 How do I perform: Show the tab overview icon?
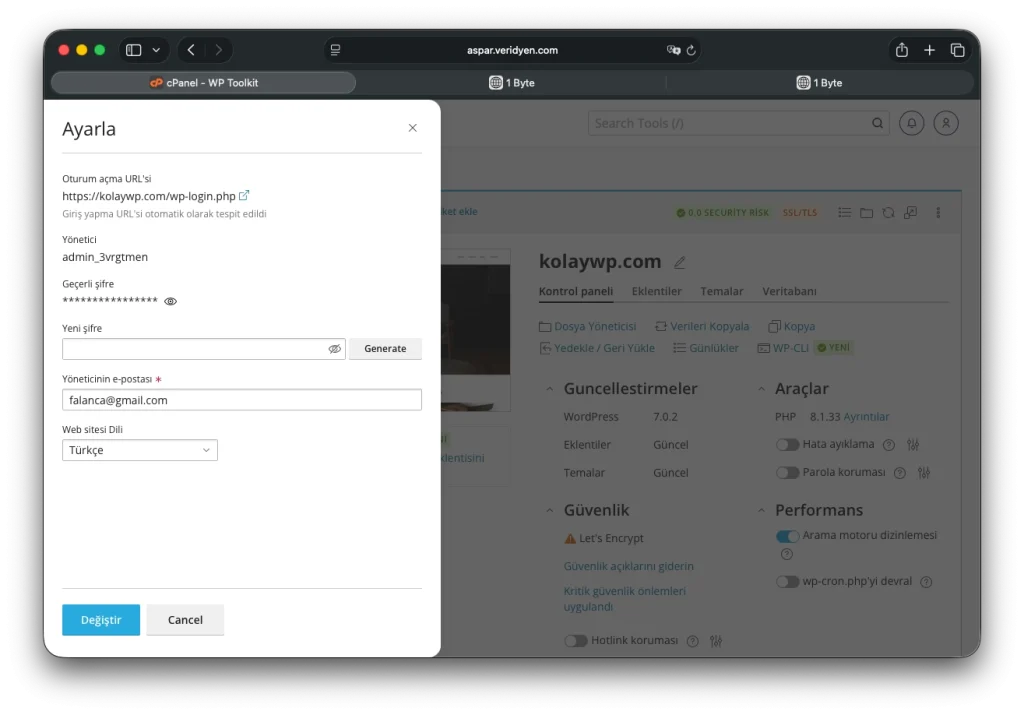click(957, 50)
